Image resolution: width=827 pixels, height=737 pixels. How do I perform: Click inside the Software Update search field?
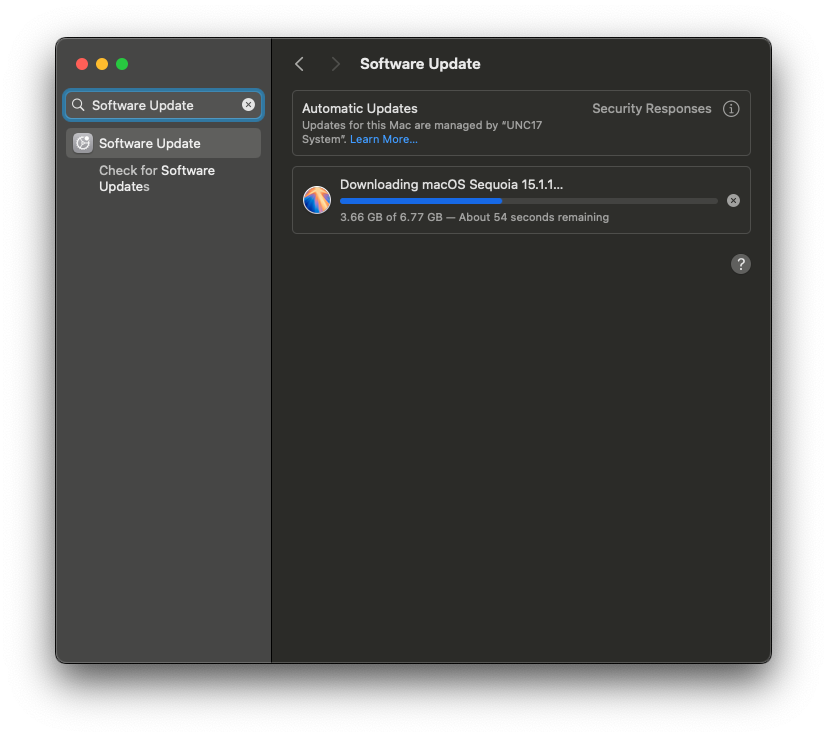[x=164, y=105]
